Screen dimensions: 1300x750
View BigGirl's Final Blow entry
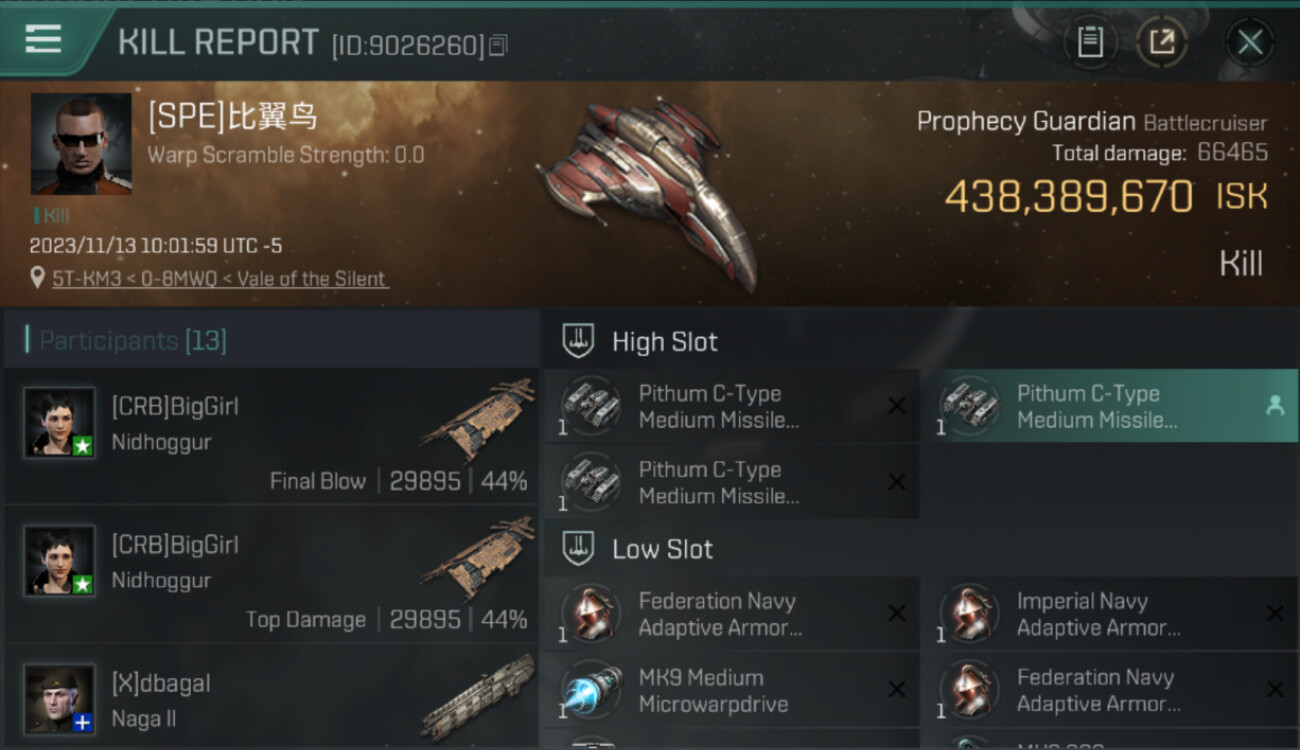point(271,436)
